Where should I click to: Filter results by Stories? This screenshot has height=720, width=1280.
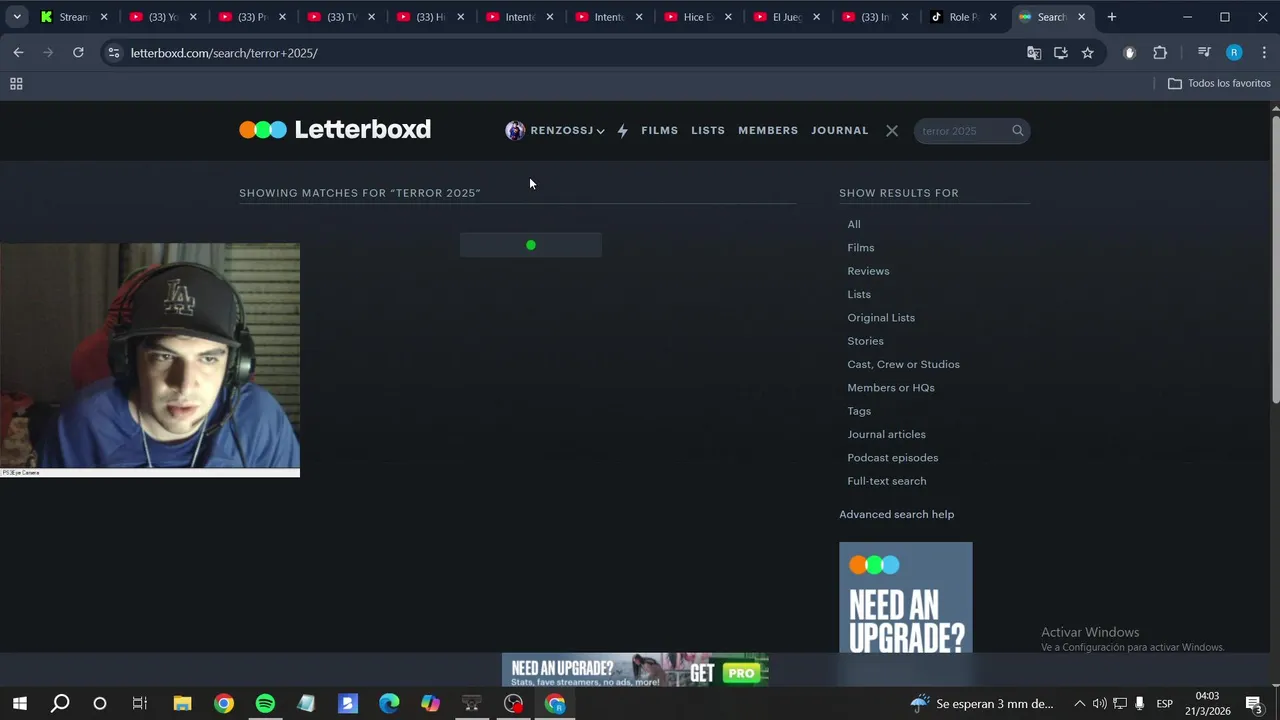click(x=866, y=341)
